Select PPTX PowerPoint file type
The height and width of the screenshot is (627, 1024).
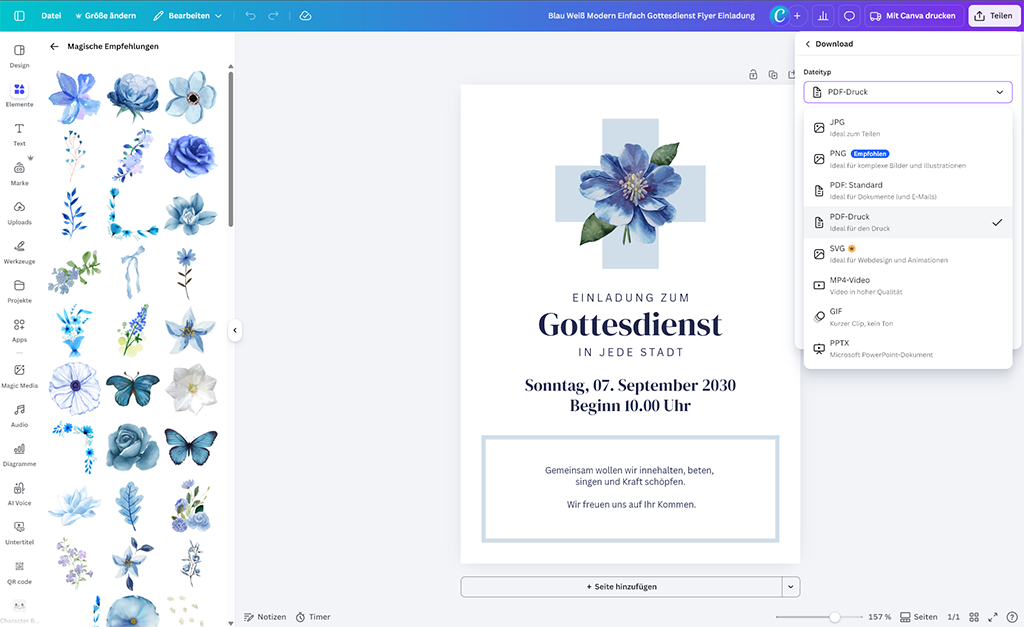(908, 349)
